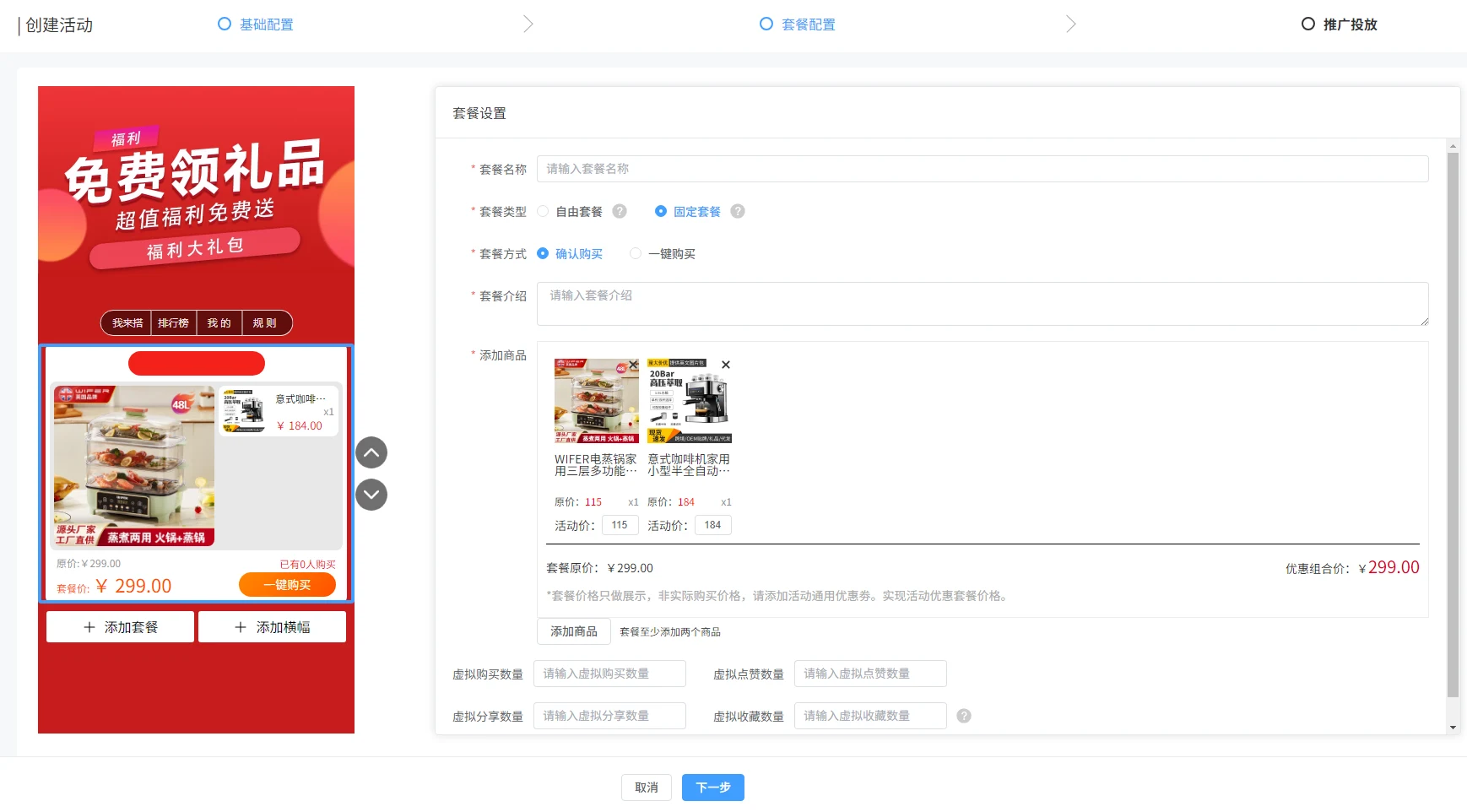
Task: Open help icon next to 固定套餐
Action: (x=738, y=211)
